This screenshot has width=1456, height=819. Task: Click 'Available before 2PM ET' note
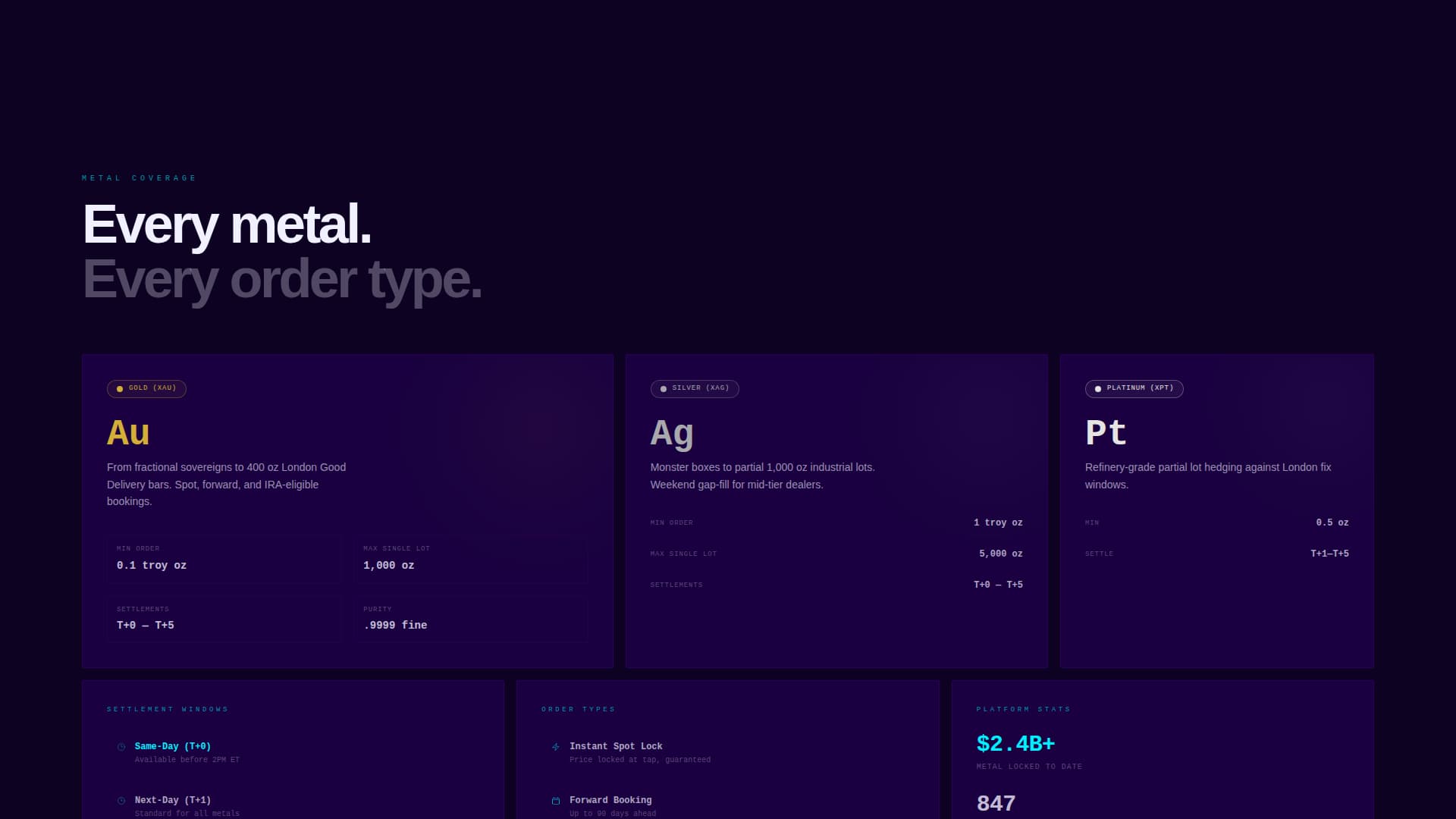click(x=187, y=760)
